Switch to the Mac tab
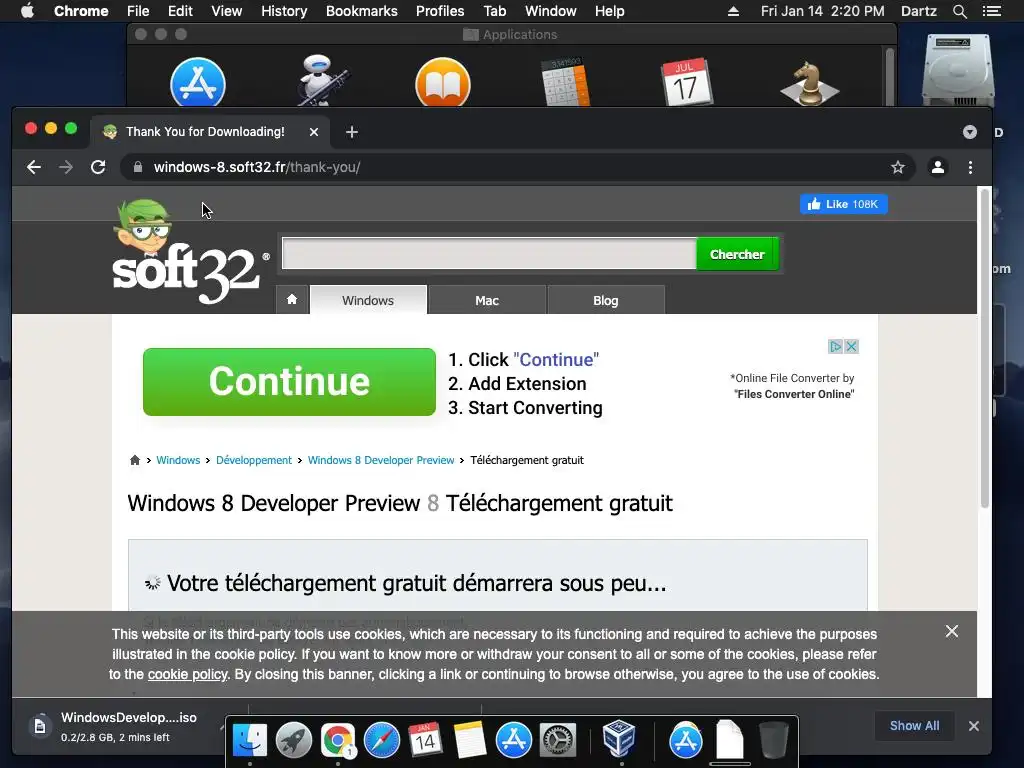The image size is (1024, 768). [487, 300]
